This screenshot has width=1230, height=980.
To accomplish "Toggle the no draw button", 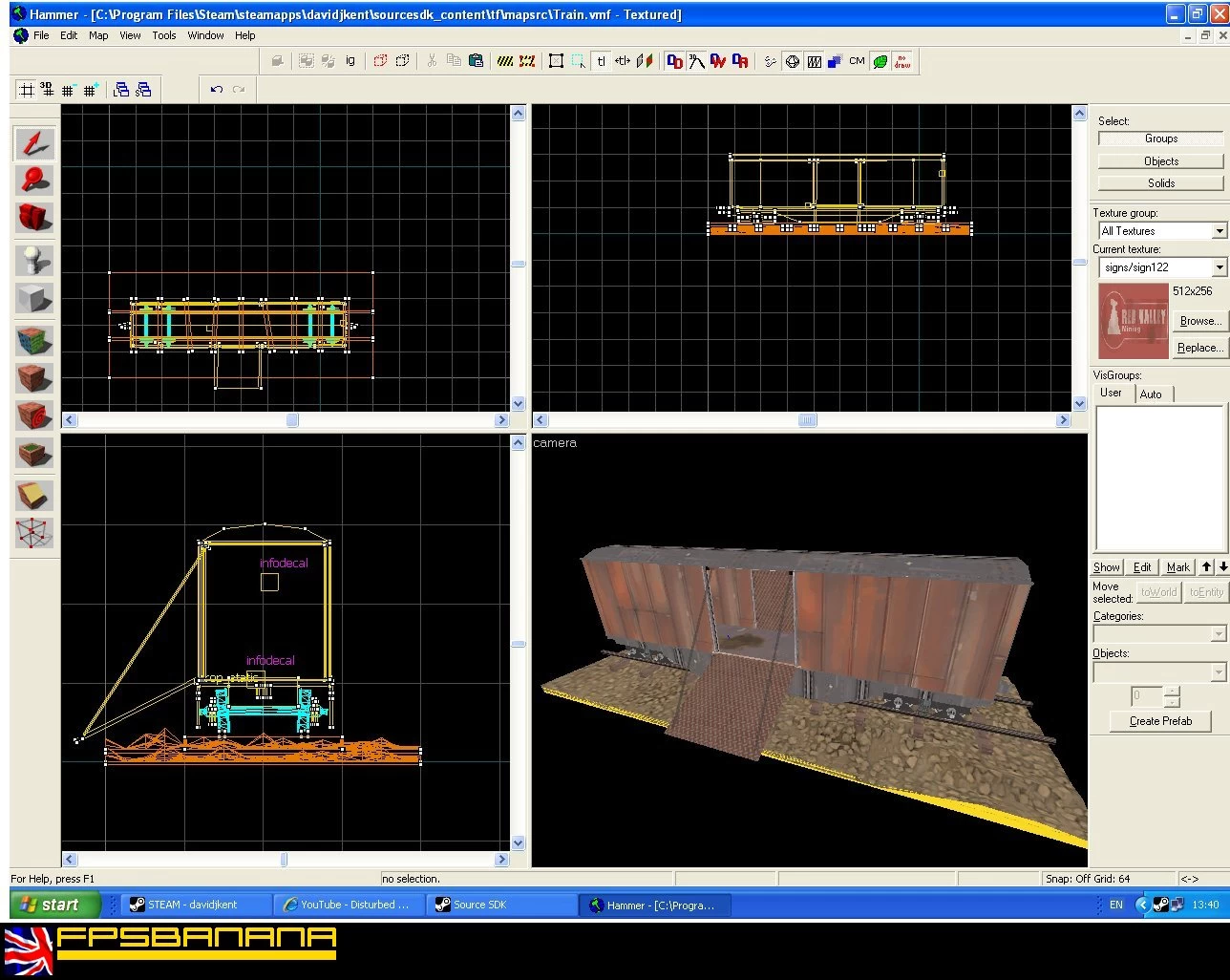I will point(902,61).
